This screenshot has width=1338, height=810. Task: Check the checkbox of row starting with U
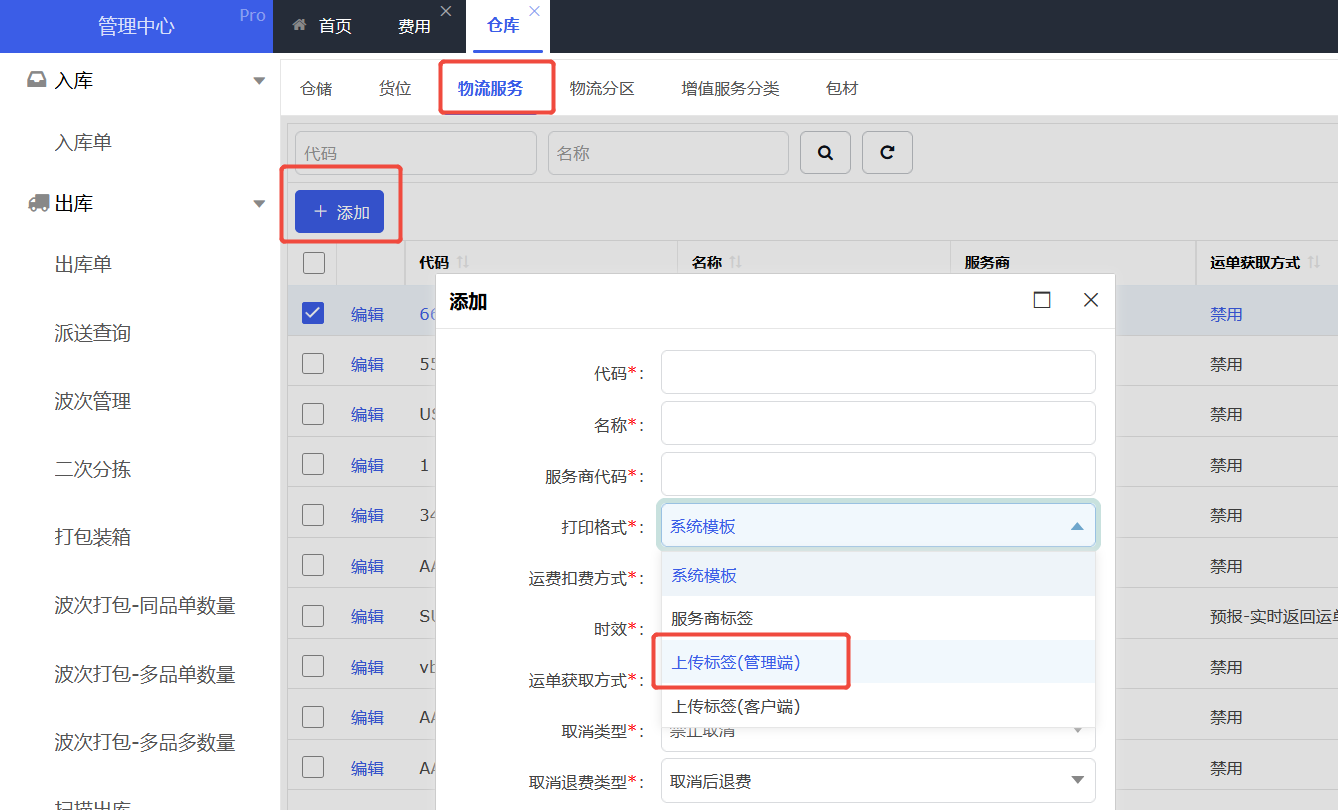pos(313,413)
